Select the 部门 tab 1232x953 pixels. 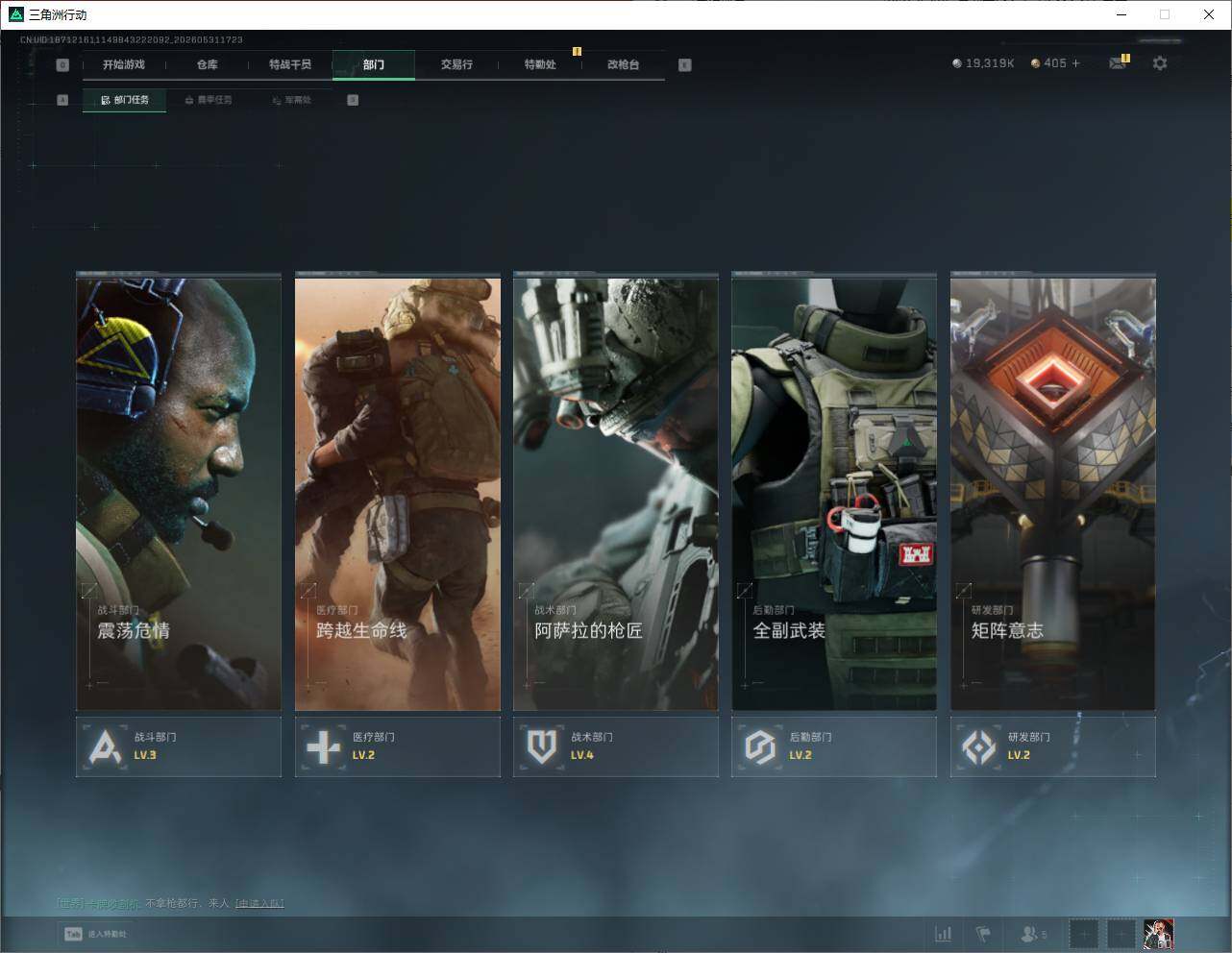pos(374,64)
